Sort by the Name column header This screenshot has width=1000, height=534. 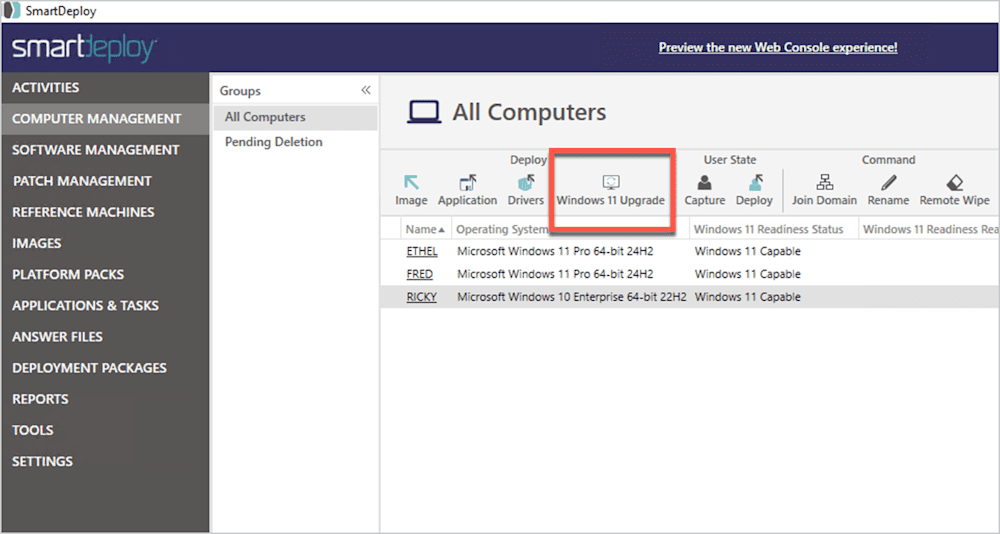pyautogui.click(x=425, y=229)
